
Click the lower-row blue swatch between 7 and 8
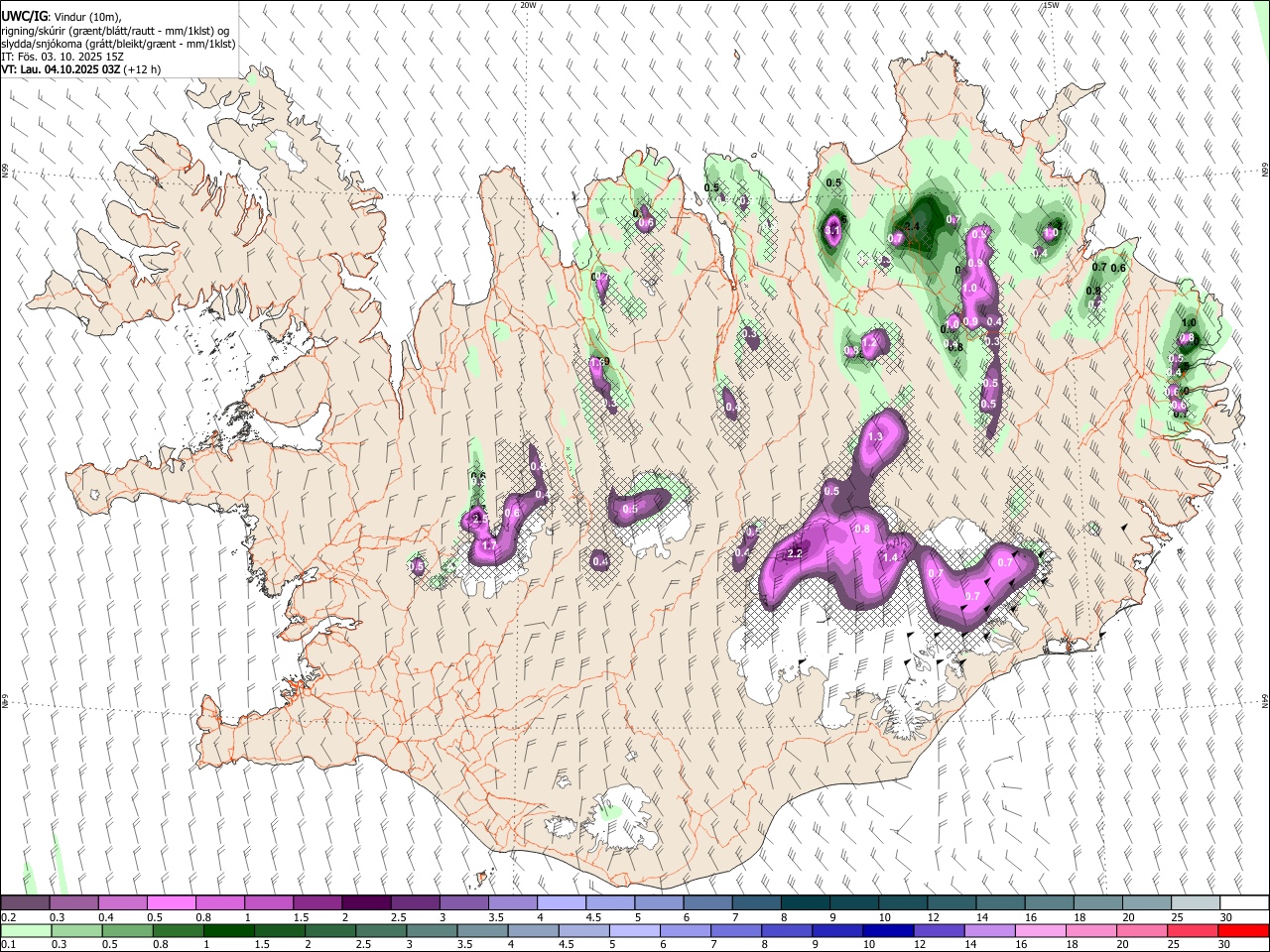coord(735,930)
